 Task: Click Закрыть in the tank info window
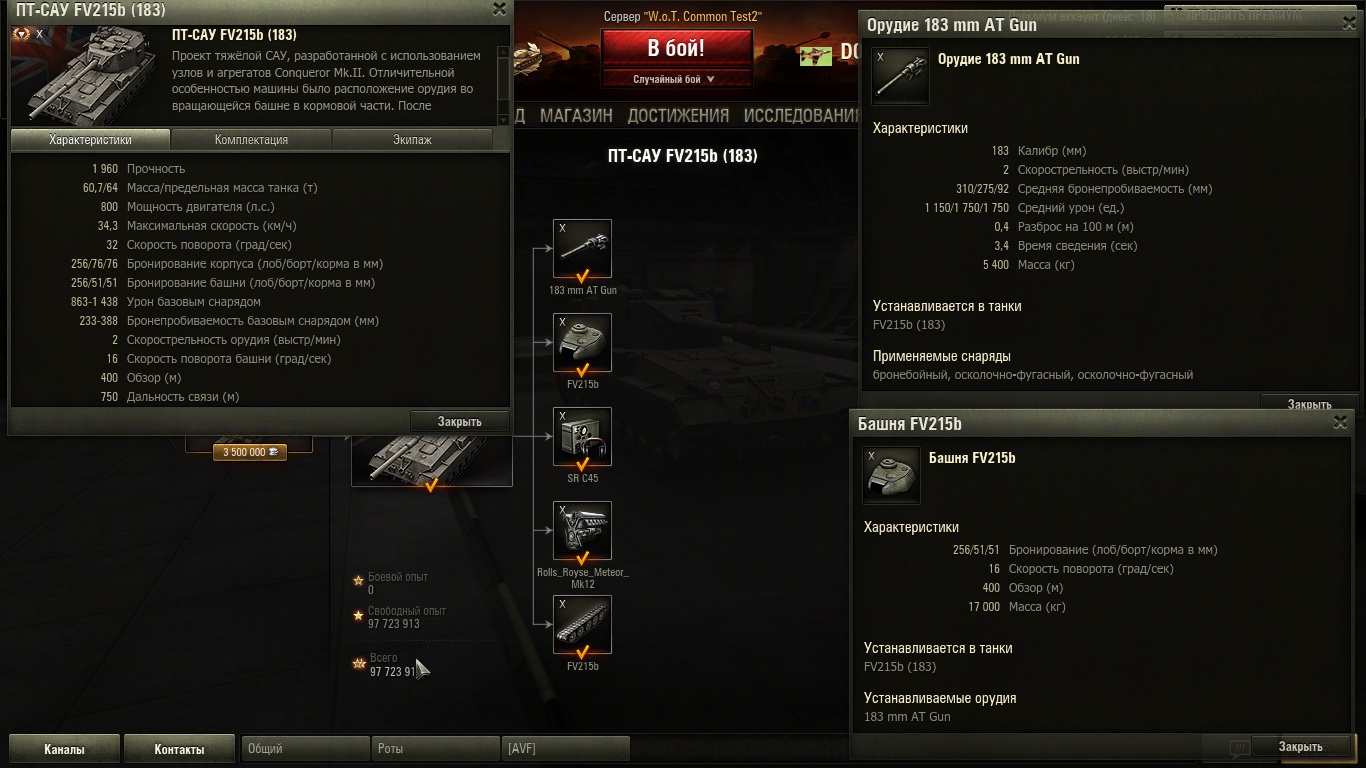click(x=459, y=421)
